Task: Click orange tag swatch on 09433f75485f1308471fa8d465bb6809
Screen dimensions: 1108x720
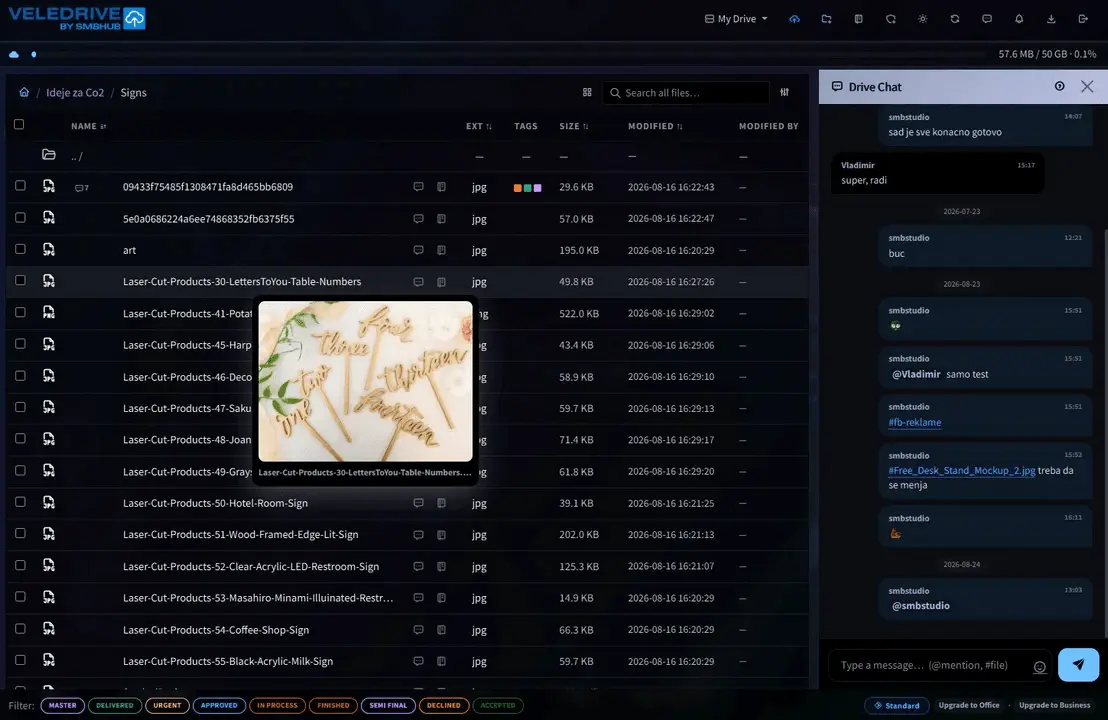Action: (517, 188)
